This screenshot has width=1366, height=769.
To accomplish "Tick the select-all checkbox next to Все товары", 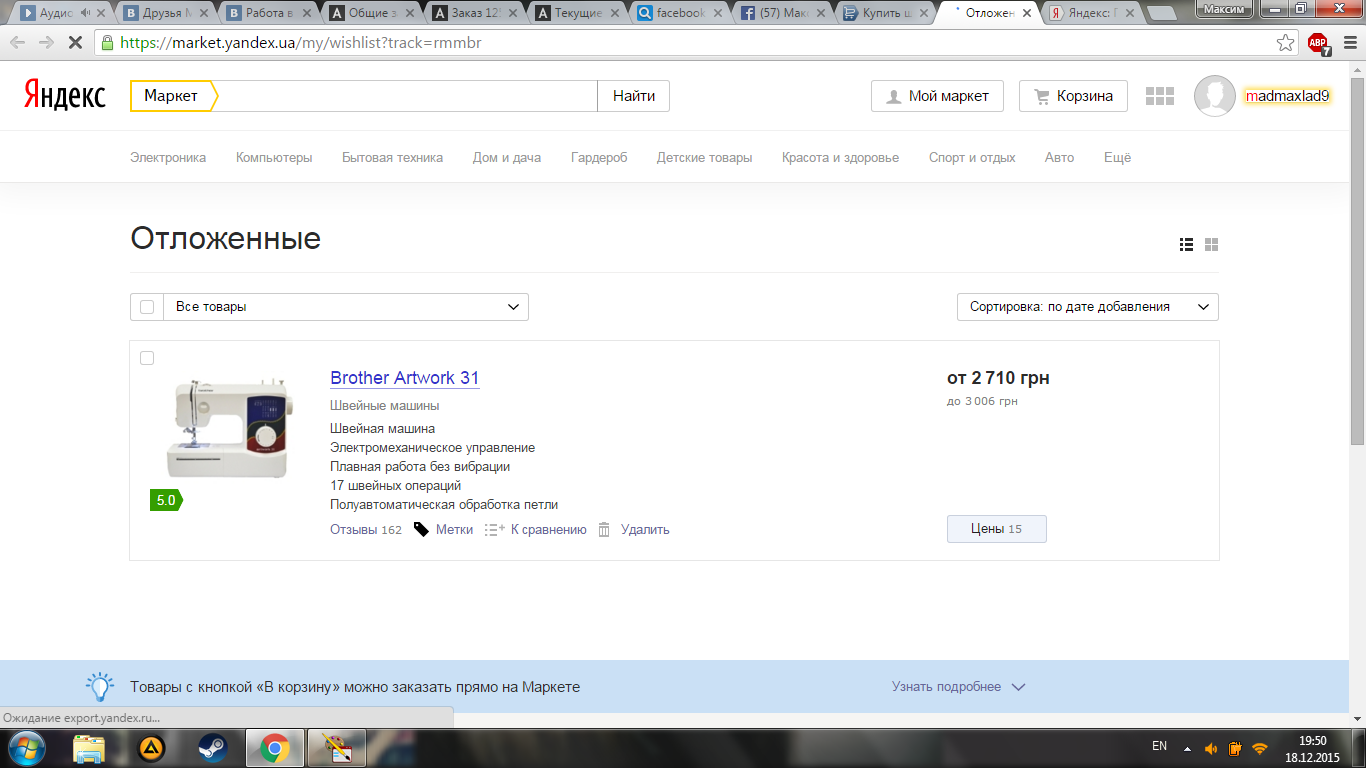I will tap(147, 307).
